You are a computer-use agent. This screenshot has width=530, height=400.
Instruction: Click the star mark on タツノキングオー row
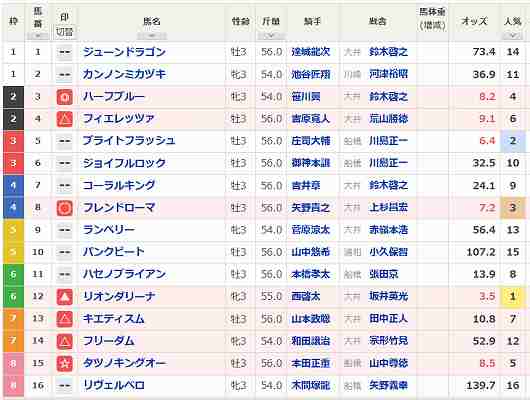coord(64,363)
